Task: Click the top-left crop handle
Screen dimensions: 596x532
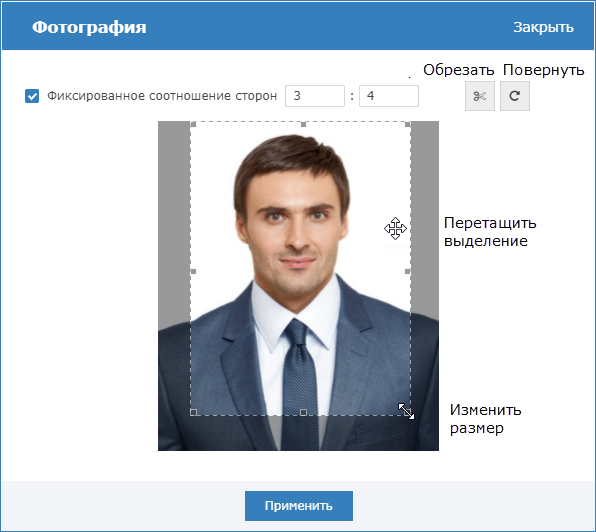Action: click(x=193, y=124)
